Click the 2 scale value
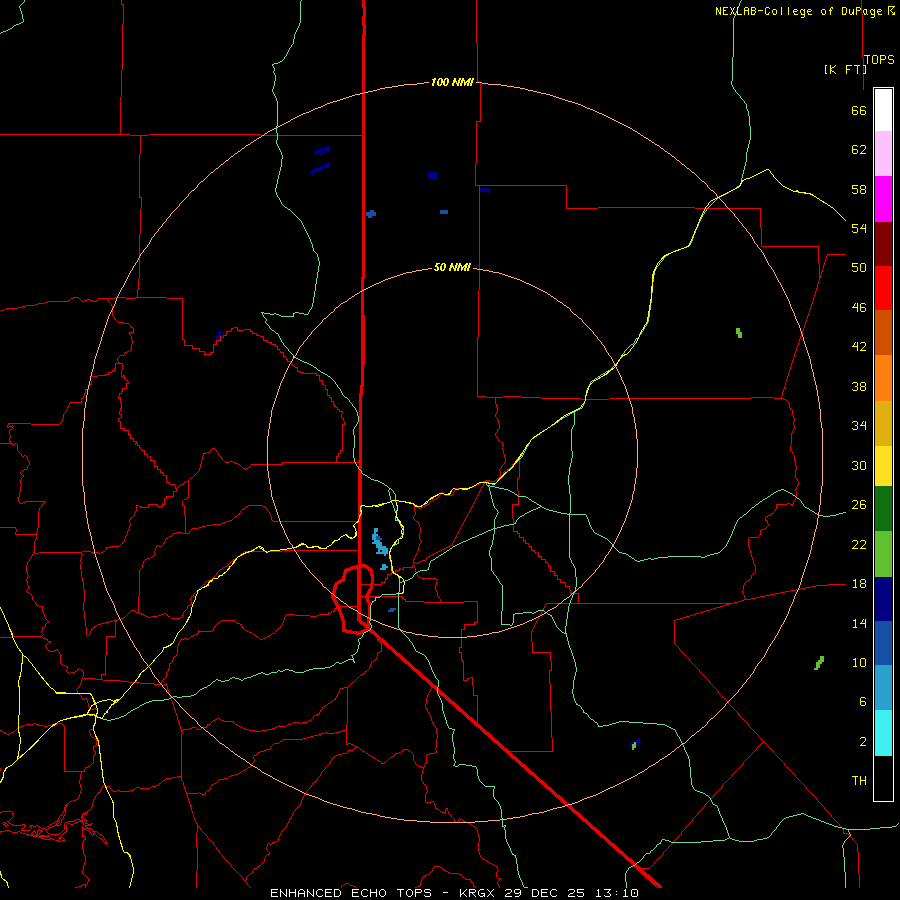 pyautogui.click(x=862, y=742)
